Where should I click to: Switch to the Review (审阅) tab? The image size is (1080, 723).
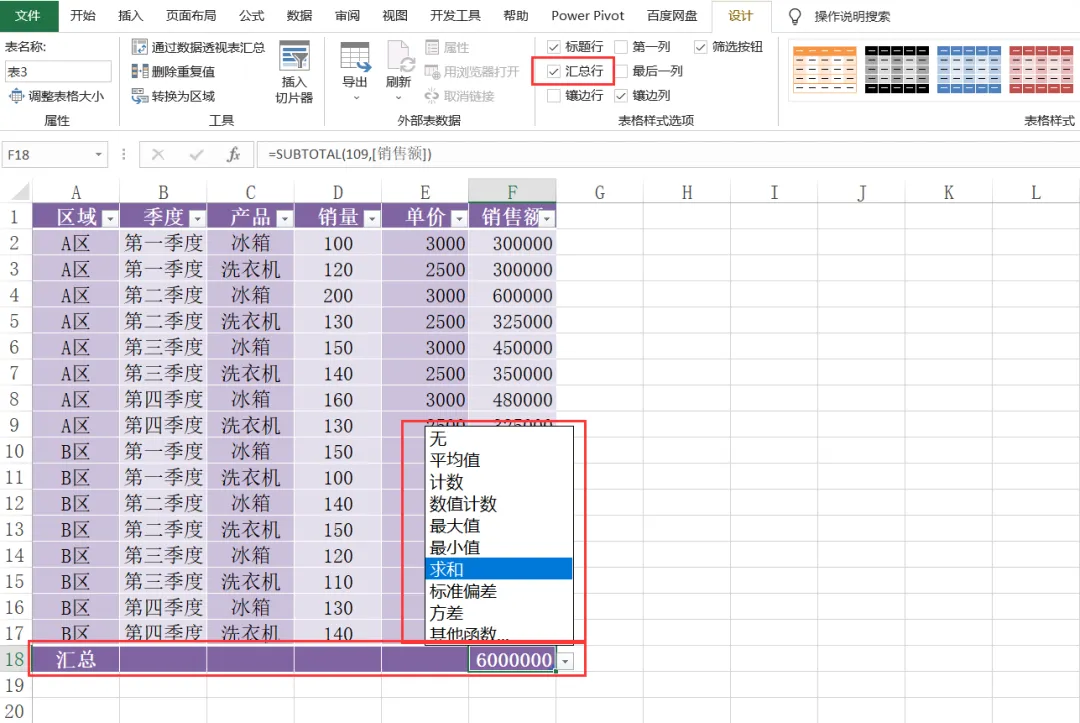(347, 16)
